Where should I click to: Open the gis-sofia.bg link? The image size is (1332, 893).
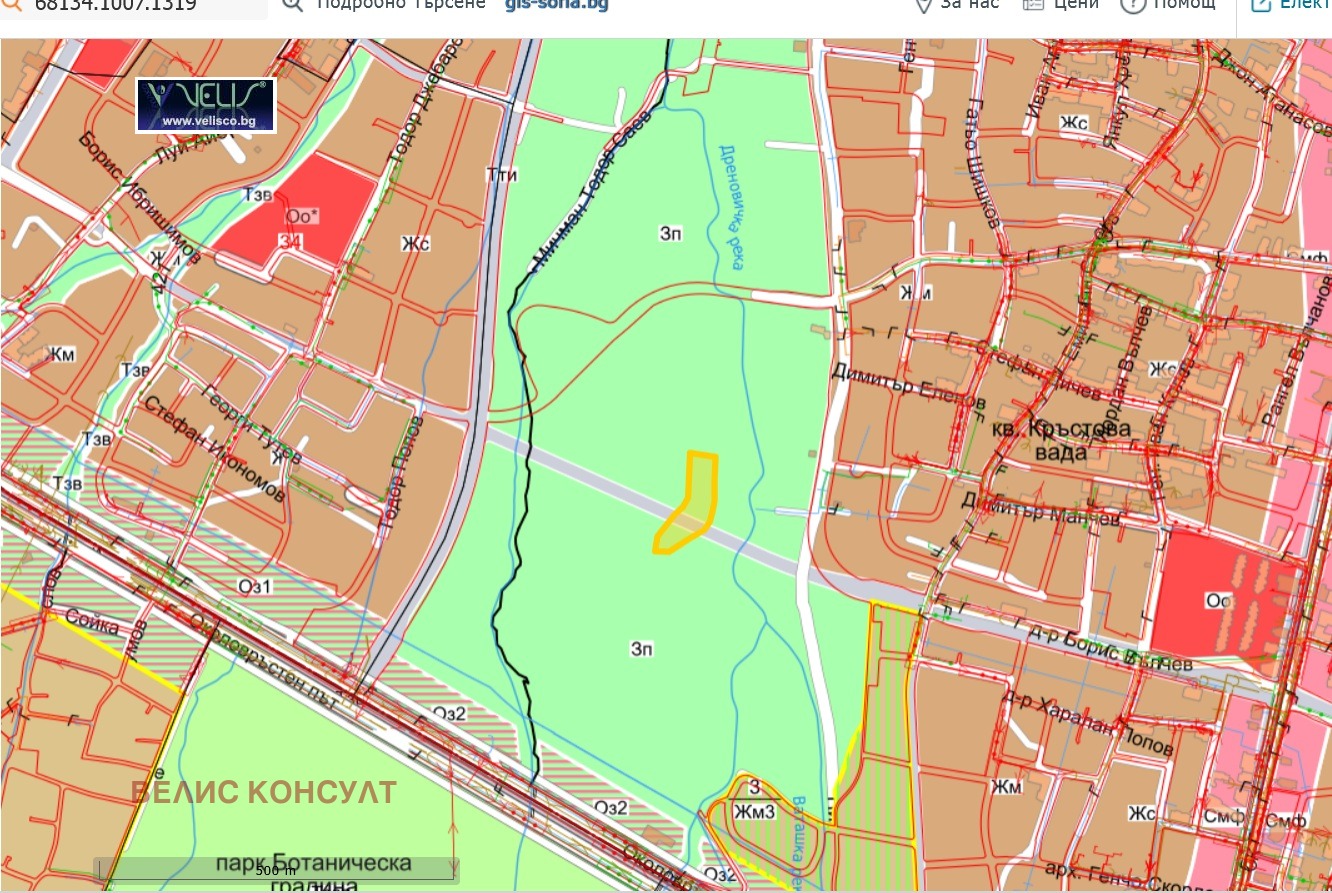pyautogui.click(x=556, y=3)
